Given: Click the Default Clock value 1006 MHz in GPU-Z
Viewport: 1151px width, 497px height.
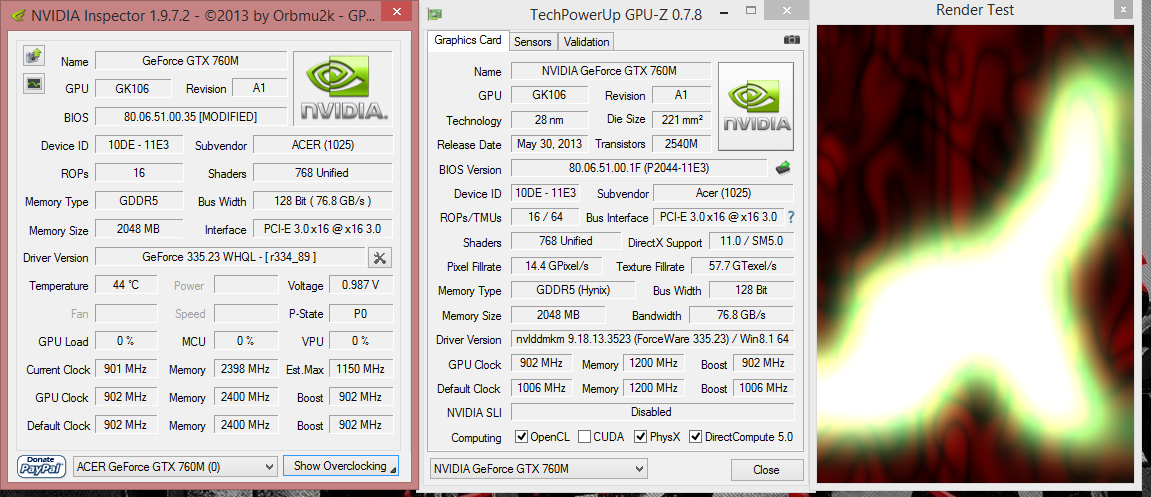Looking at the screenshot, I should click(x=540, y=388).
